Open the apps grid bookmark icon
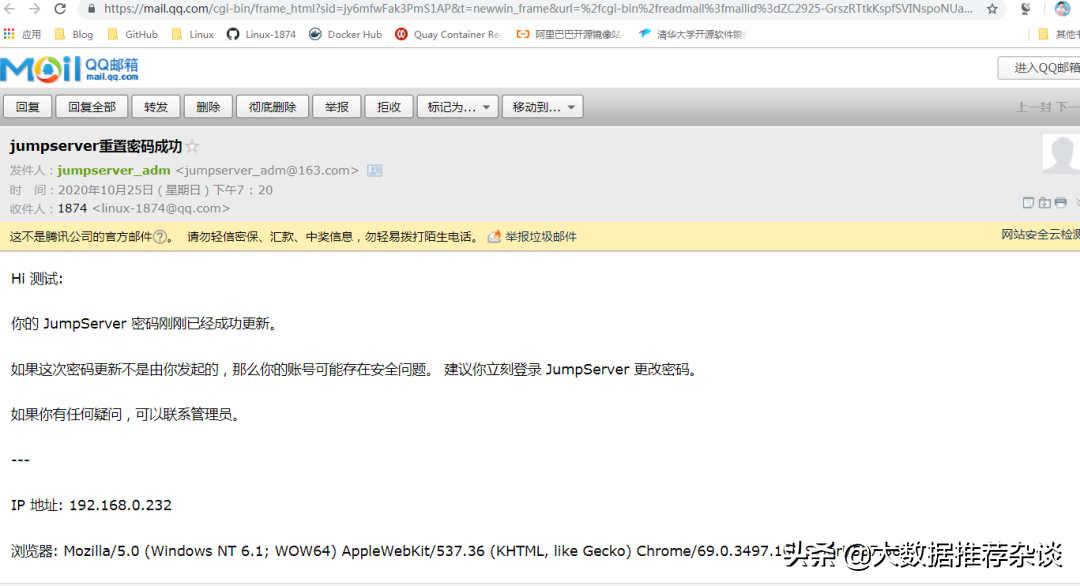This screenshot has width=1080, height=586. pos(9,34)
